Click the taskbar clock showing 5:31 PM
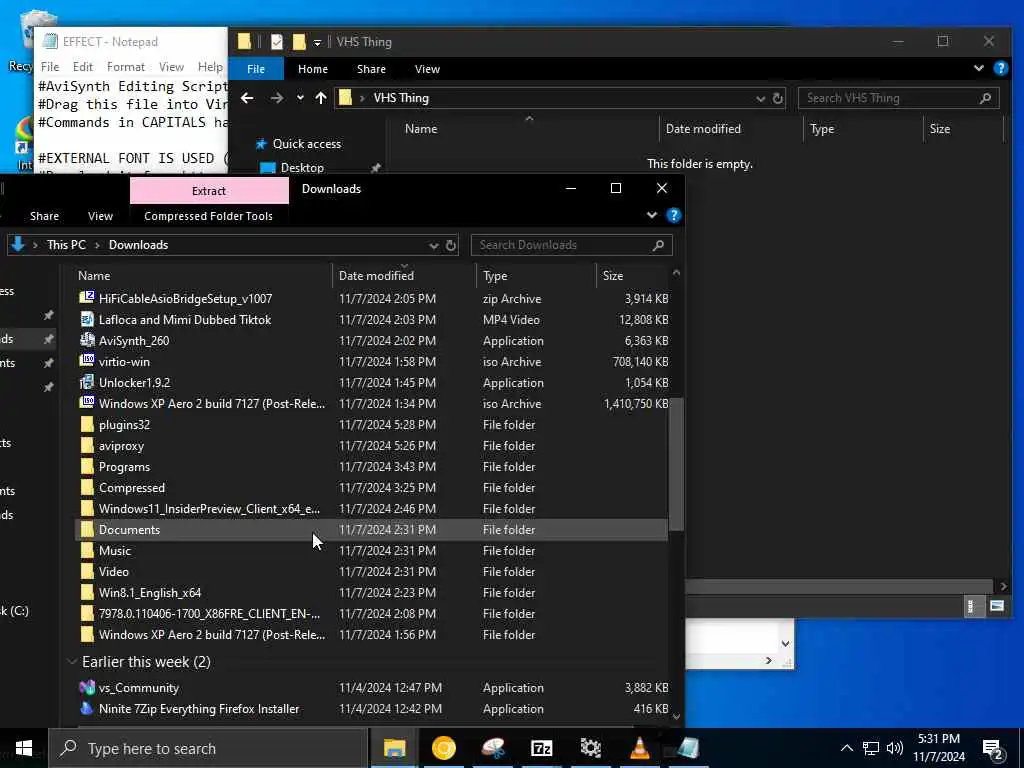Image resolution: width=1024 pixels, height=768 pixels. (938, 748)
